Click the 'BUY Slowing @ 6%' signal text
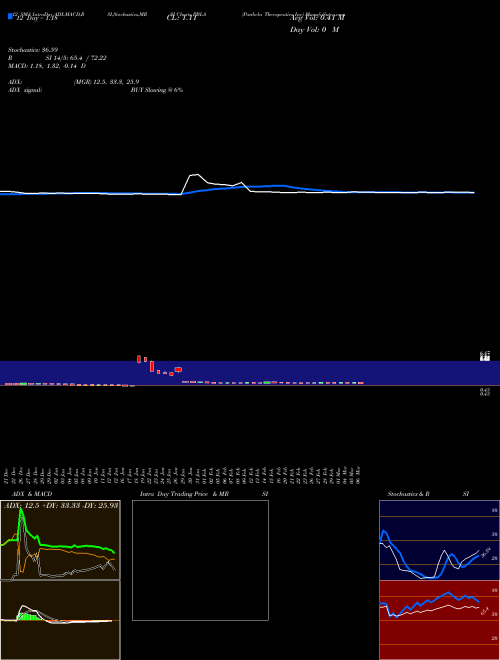Viewport: 500px width, 660px height. (157, 90)
